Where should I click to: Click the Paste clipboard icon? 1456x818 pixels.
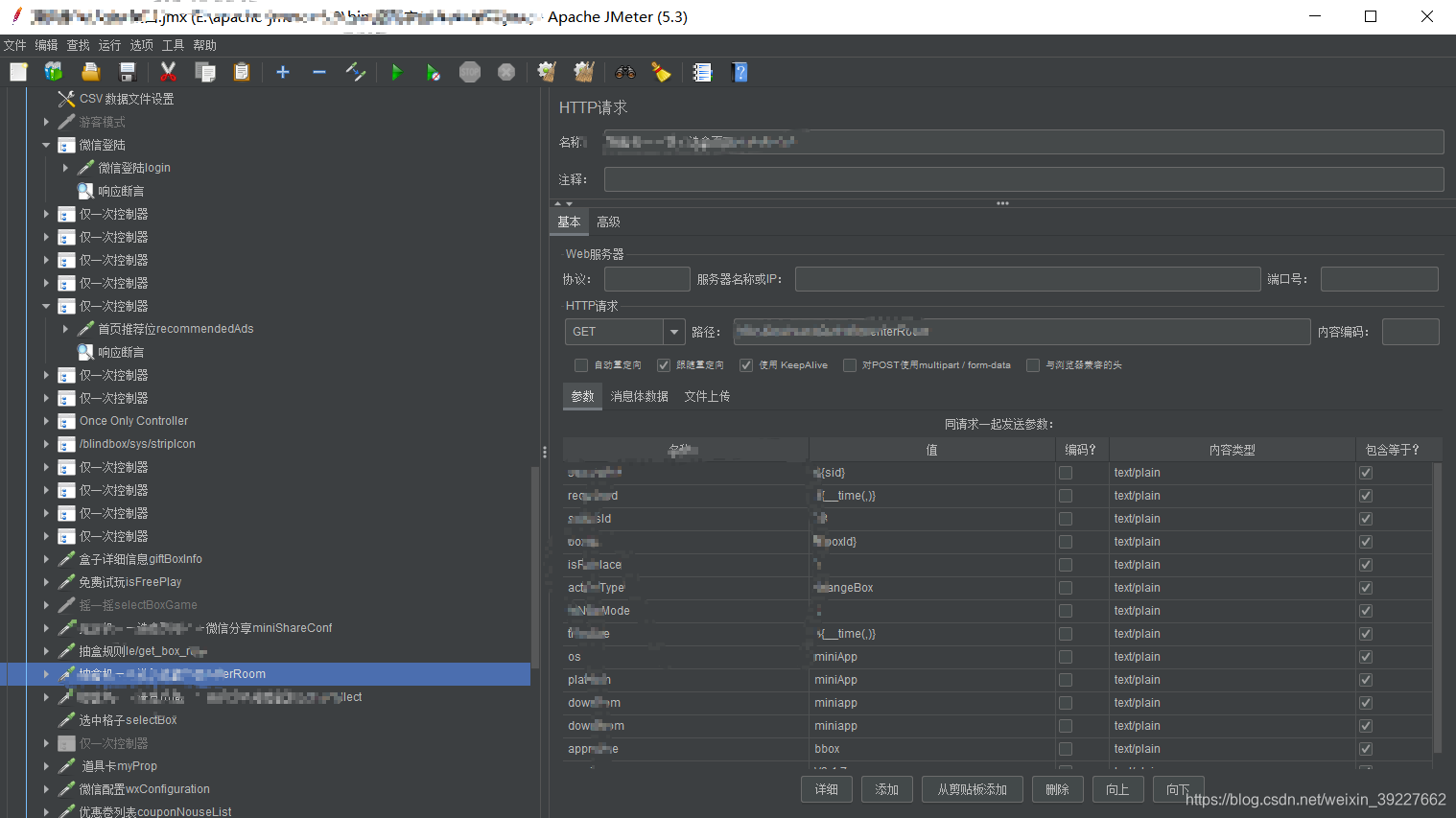242,72
